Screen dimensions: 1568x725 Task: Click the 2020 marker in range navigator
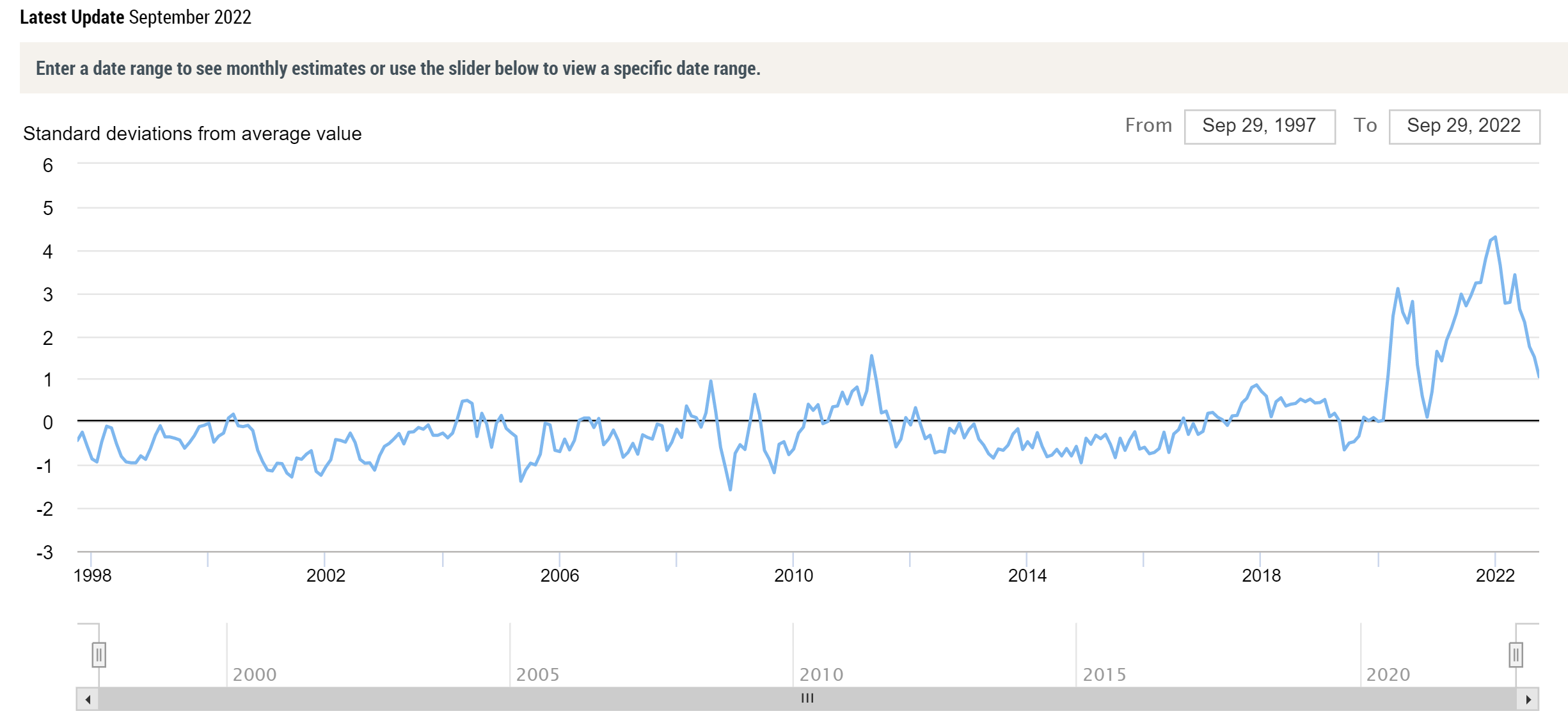click(x=1388, y=674)
